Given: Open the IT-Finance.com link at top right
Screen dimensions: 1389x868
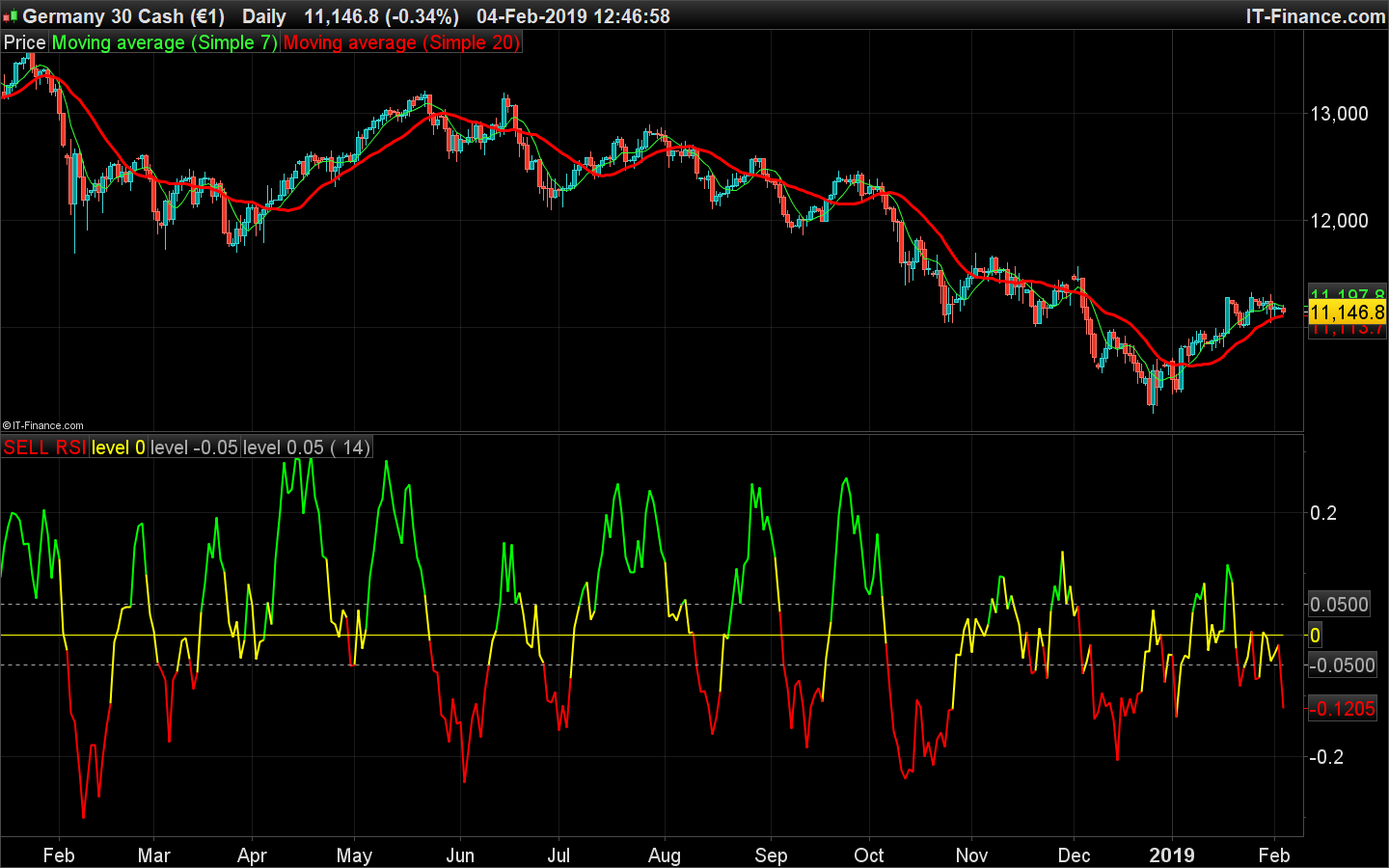Looking at the screenshot, I should pyautogui.click(x=1316, y=16).
